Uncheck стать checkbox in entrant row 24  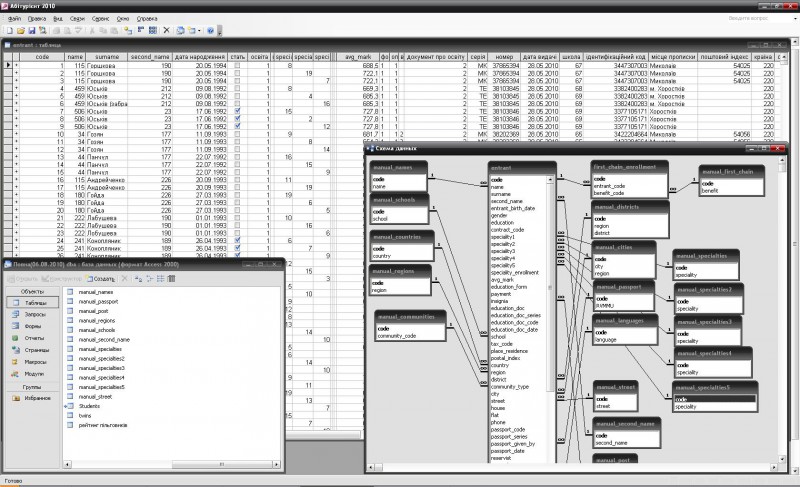point(237,241)
